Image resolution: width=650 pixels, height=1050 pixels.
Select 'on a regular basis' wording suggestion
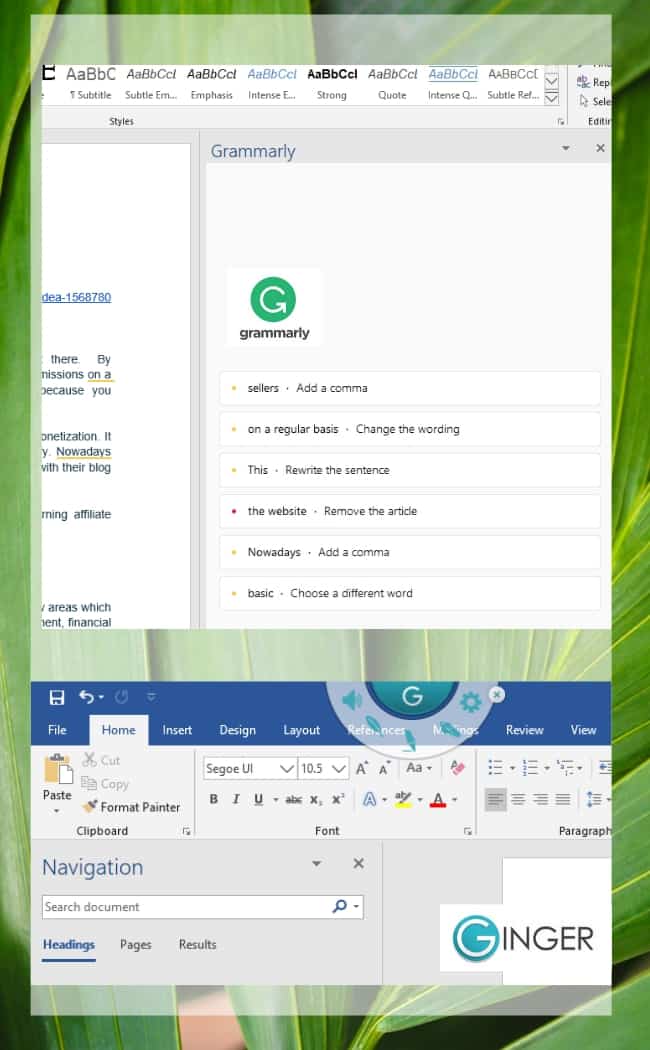410,429
